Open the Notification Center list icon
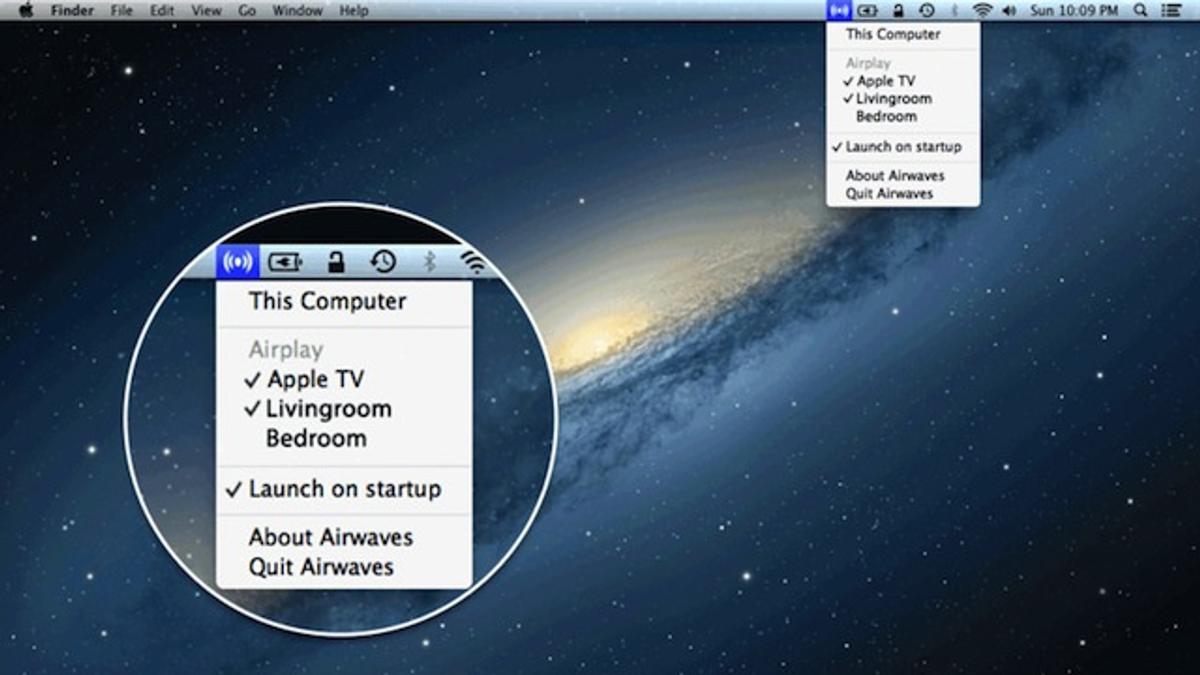The width and height of the screenshot is (1200, 675). (x=1171, y=11)
